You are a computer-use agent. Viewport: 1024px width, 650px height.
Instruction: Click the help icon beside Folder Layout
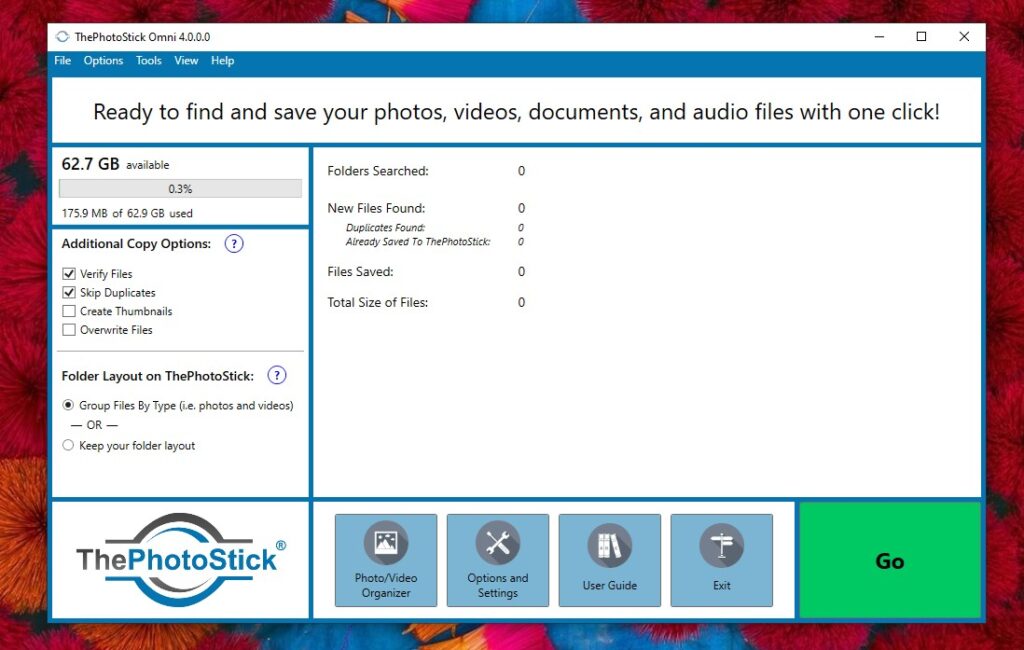277,376
